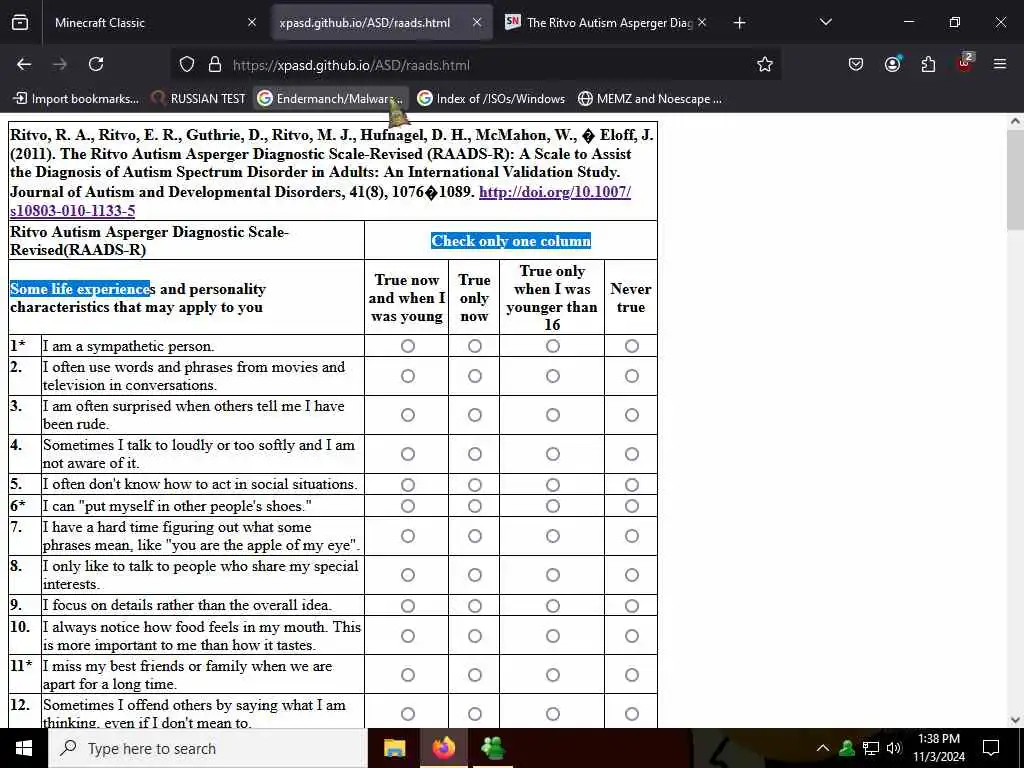The width and height of the screenshot is (1024, 768).
Task: Select the xpasd.github.io raads.html tab
Action: coord(382,23)
